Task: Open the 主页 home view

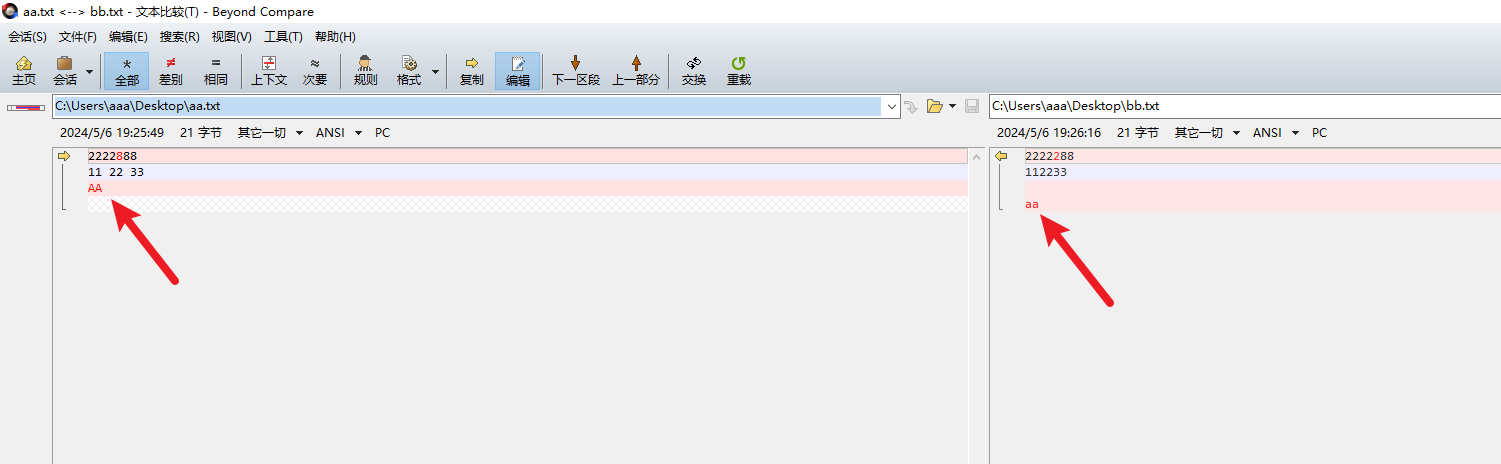Action: 24,71
